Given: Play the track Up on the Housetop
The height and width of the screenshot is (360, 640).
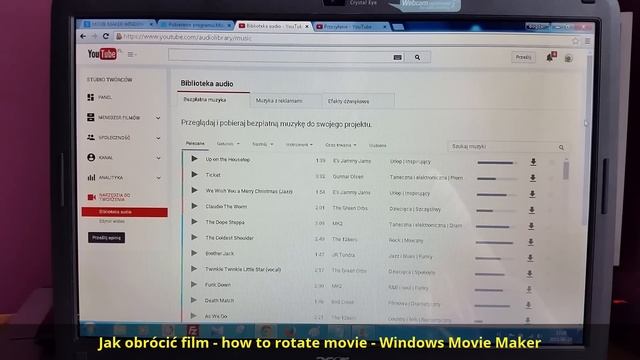Looking at the screenshot, I should (x=194, y=159).
